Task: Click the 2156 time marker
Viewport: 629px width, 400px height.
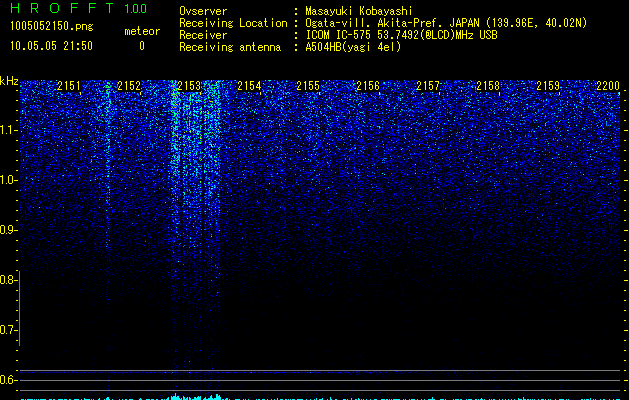Action: (368, 86)
